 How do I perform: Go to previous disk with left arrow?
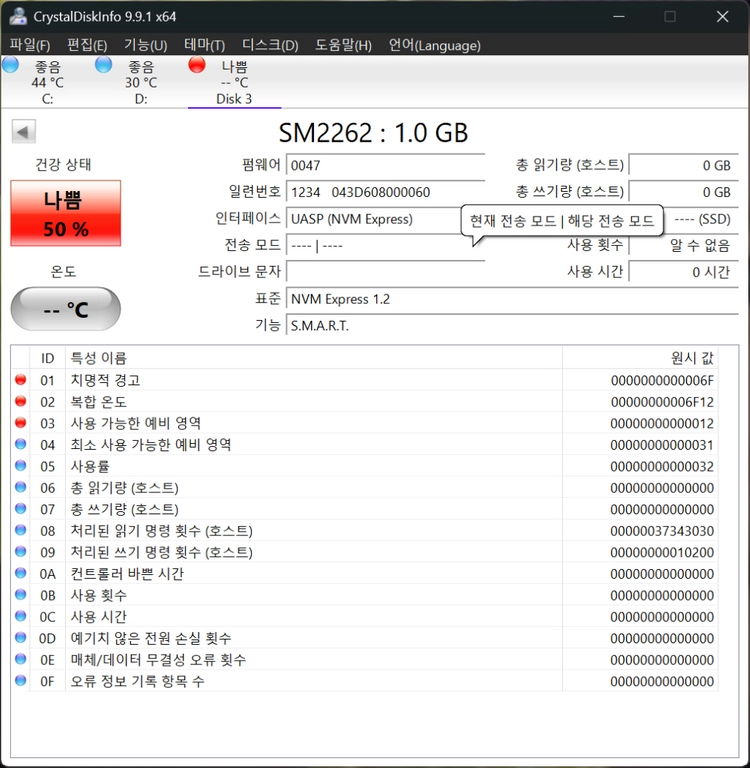[x=24, y=131]
